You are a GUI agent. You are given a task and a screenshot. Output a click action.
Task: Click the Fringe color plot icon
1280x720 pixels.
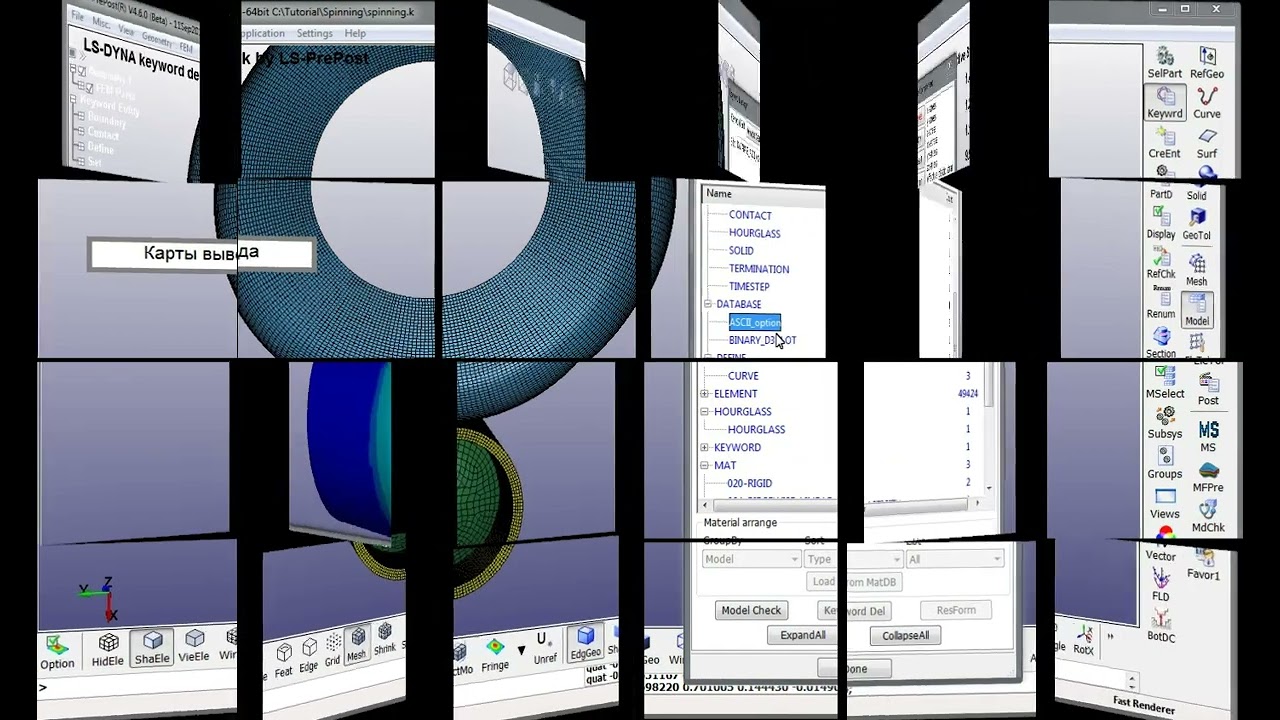tap(495, 654)
